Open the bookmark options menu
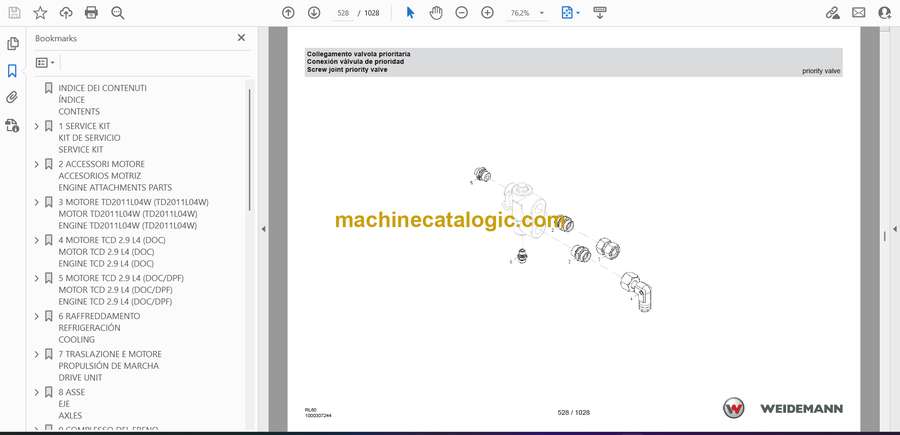Screen dimensions: 900x435 pyautogui.click(x=45, y=63)
